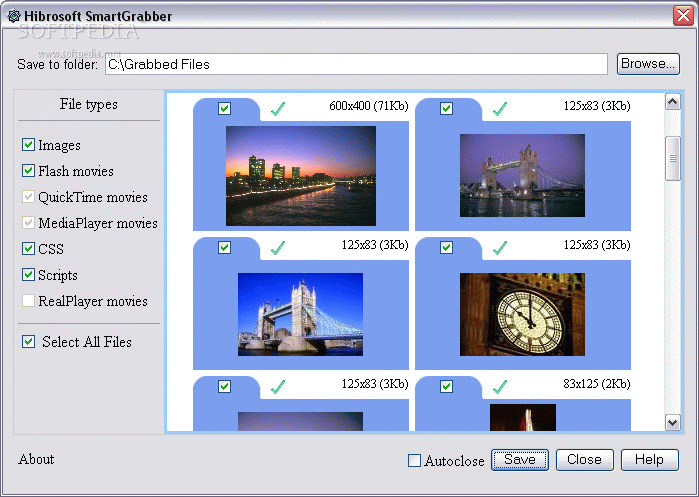Click the green checkmark on the bottom-left 125x83 card
Viewport: 699px width, 497px height.
tap(278, 386)
